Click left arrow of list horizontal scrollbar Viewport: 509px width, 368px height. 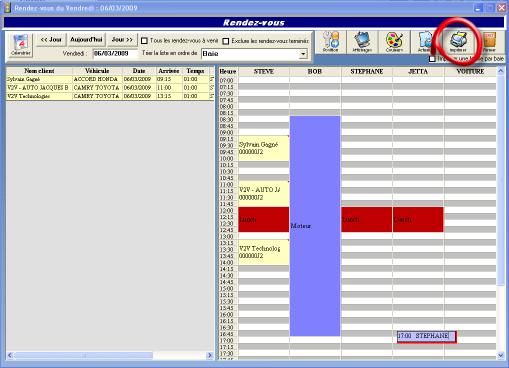point(10,355)
